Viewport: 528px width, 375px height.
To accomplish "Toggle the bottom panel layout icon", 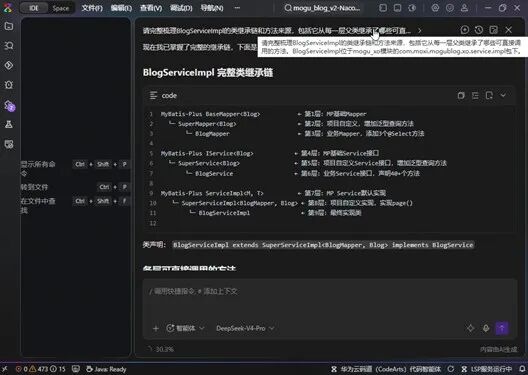I will click(x=397, y=8).
